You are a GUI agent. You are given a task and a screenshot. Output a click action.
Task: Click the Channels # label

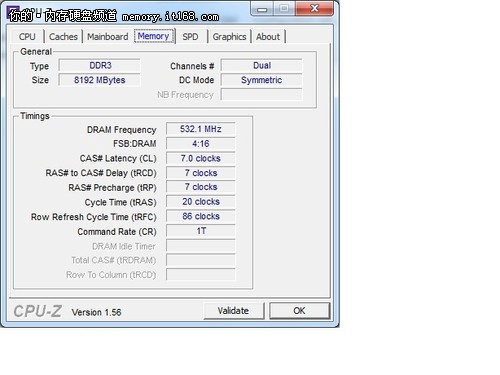[x=192, y=66]
